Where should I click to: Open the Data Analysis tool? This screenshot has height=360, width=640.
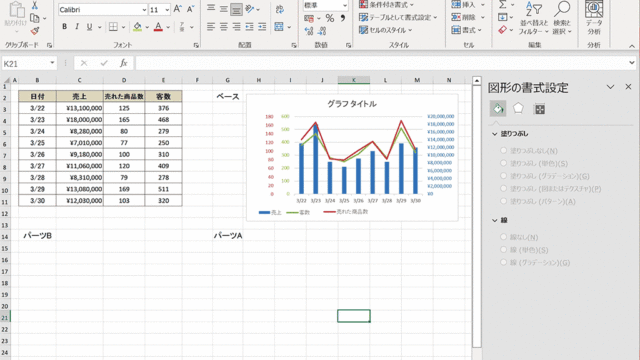594,18
